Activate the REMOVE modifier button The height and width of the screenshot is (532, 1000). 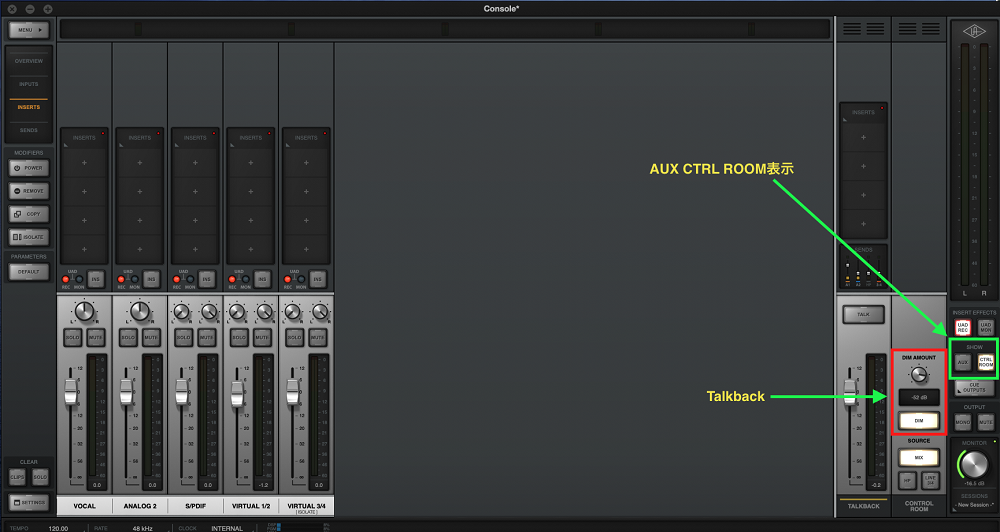pos(29,191)
